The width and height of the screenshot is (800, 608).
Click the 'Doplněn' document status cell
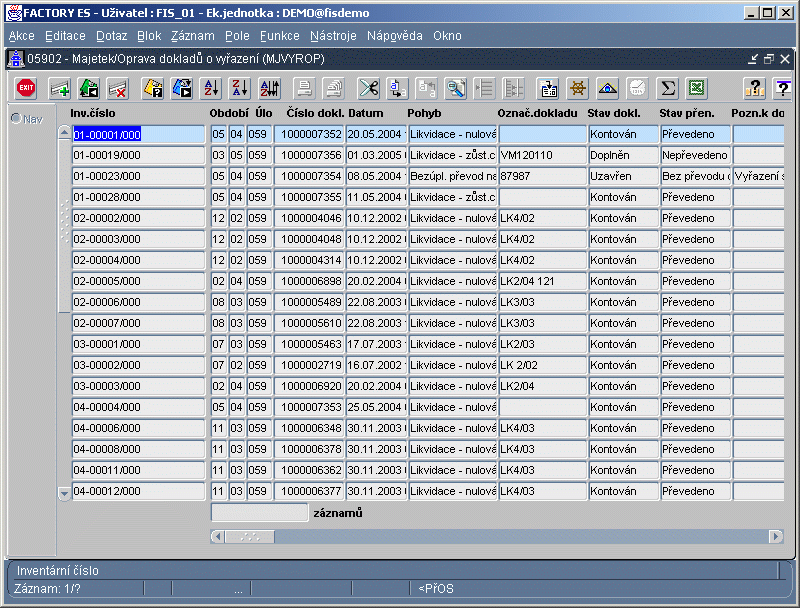(x=623, y=155)
